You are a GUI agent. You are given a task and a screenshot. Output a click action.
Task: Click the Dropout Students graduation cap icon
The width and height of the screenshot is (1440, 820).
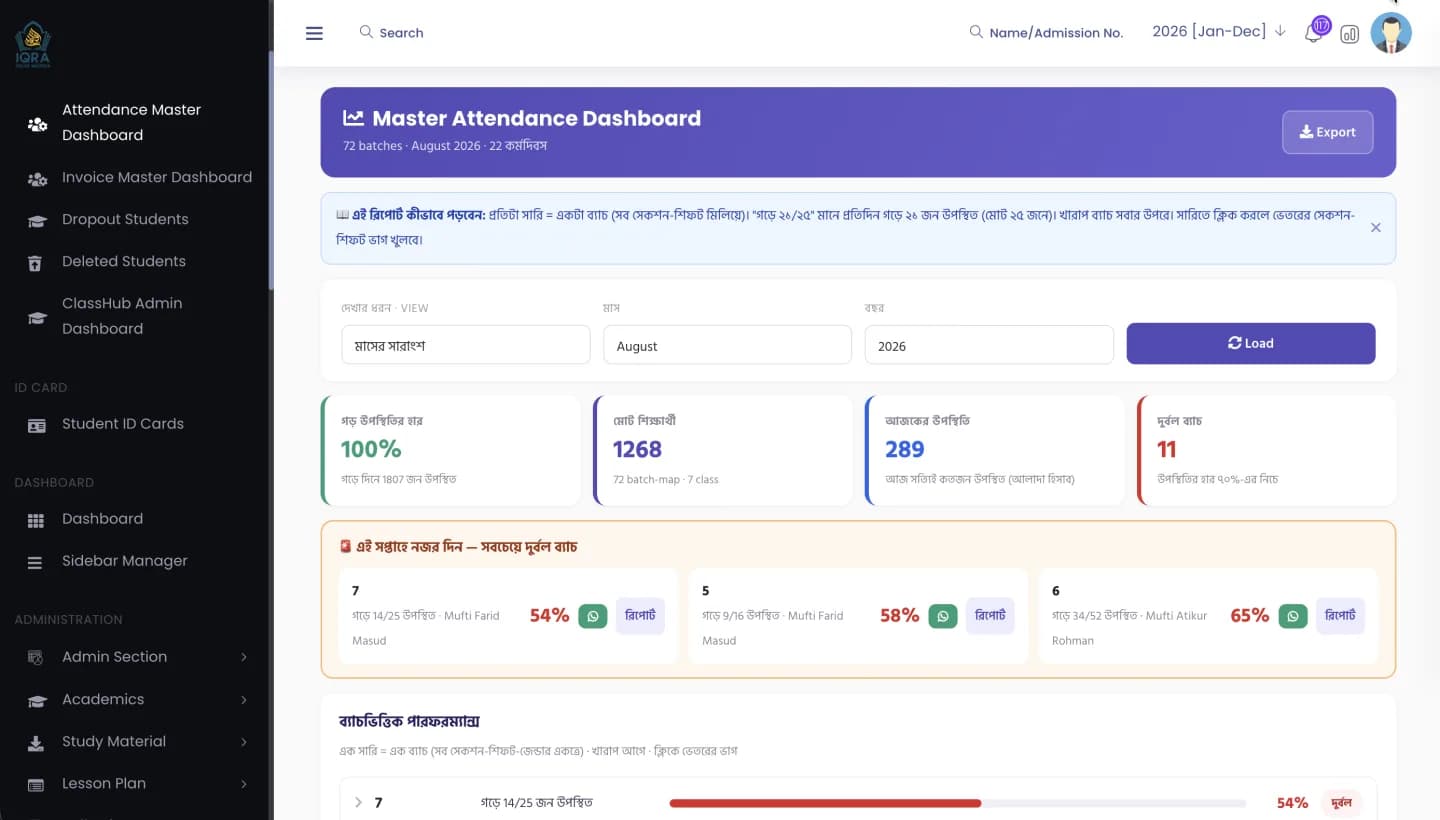(37, 221)
